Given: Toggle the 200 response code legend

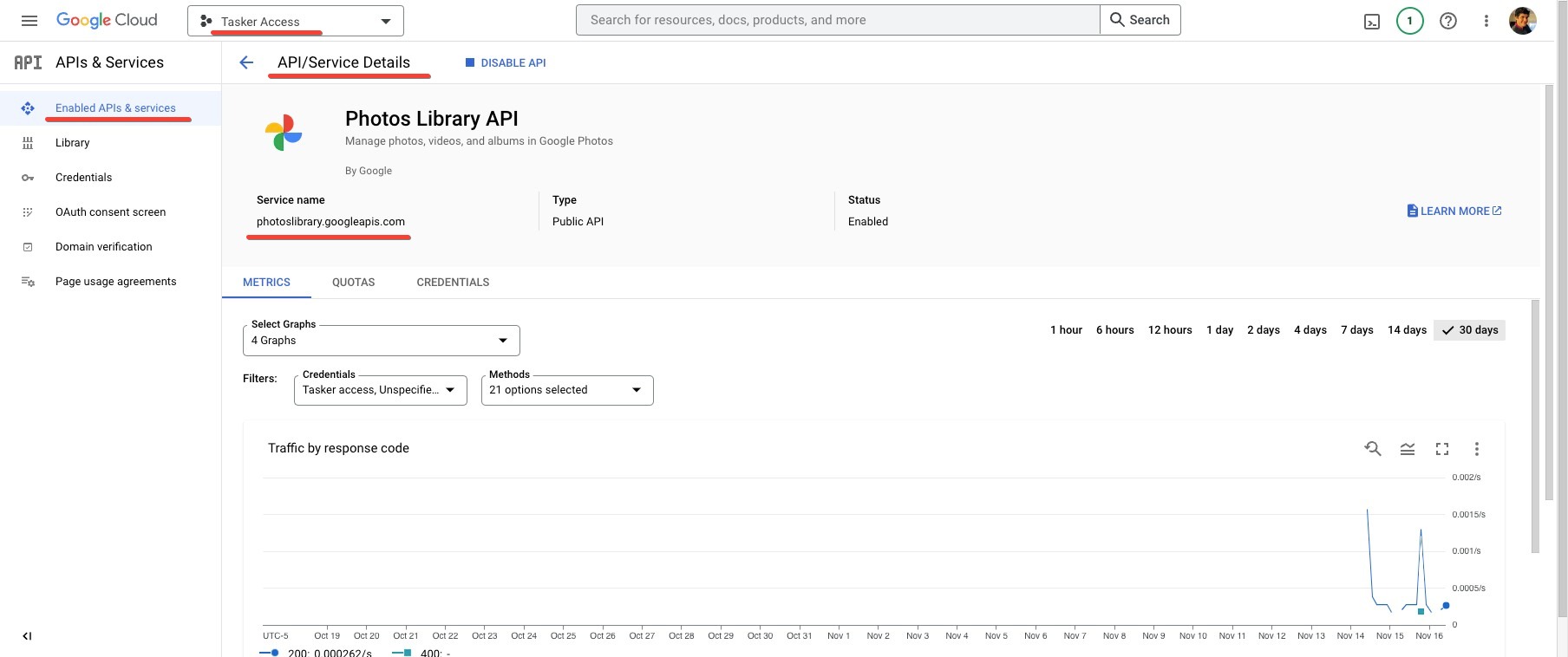Looking at the screenshot, I should coord(316,653).
